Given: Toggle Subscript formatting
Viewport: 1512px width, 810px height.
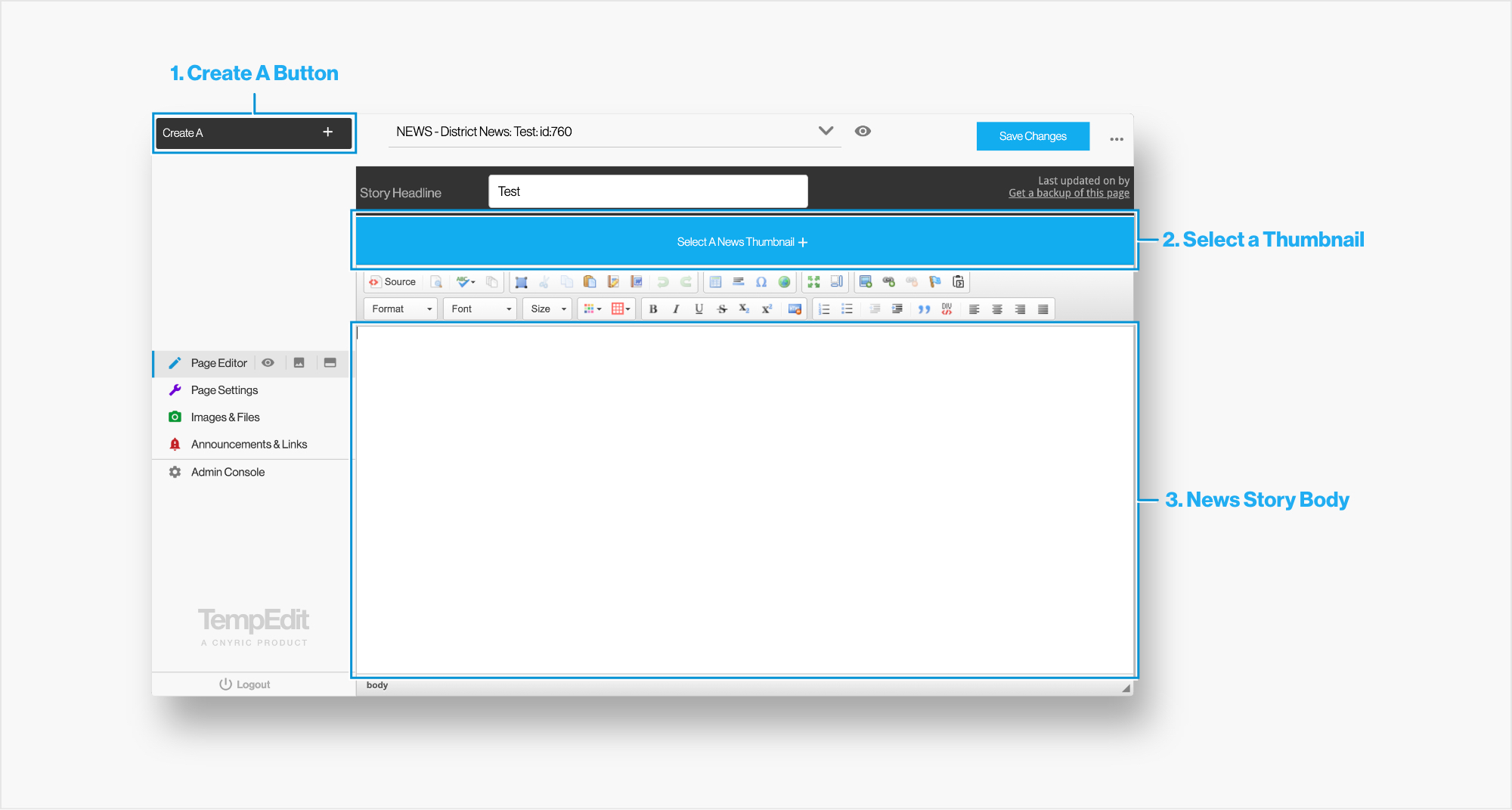Looking at the screenshot, I should 744,309.
